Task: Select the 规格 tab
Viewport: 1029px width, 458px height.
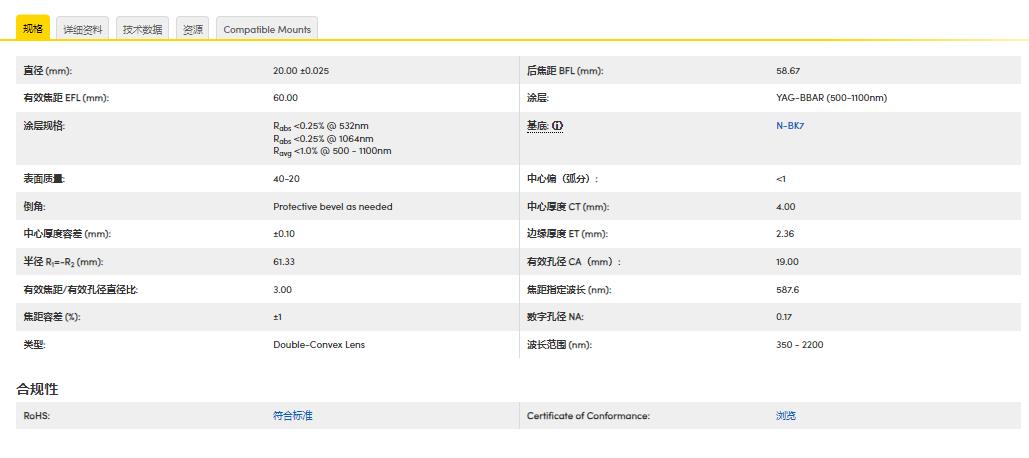Action: (x=33, y=29)
